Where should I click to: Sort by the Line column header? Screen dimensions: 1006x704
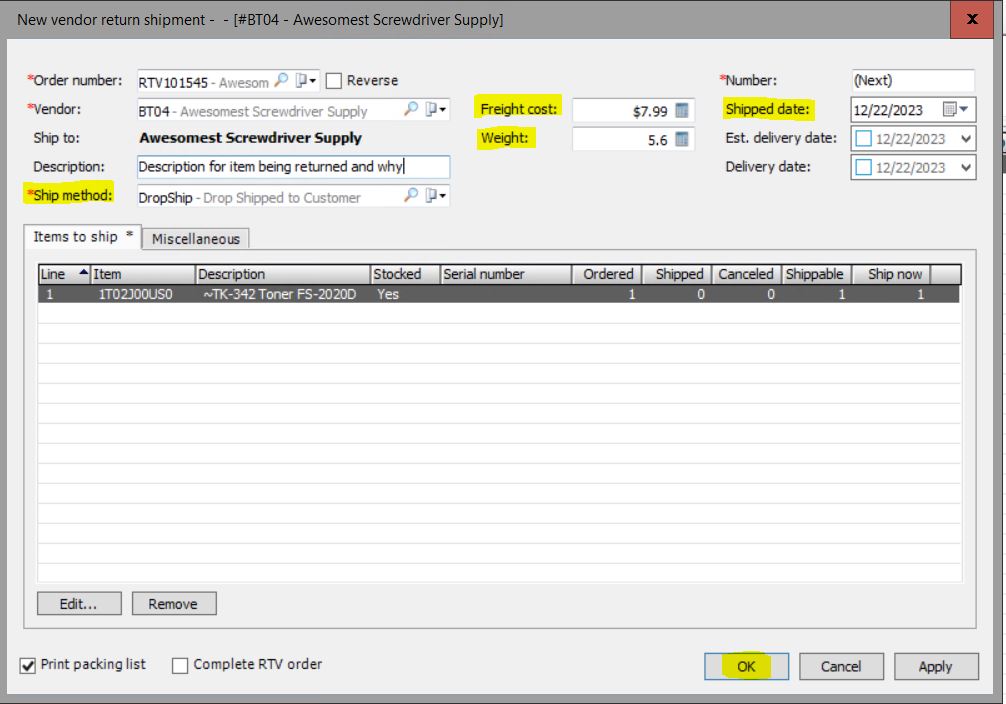coord(64,274)
